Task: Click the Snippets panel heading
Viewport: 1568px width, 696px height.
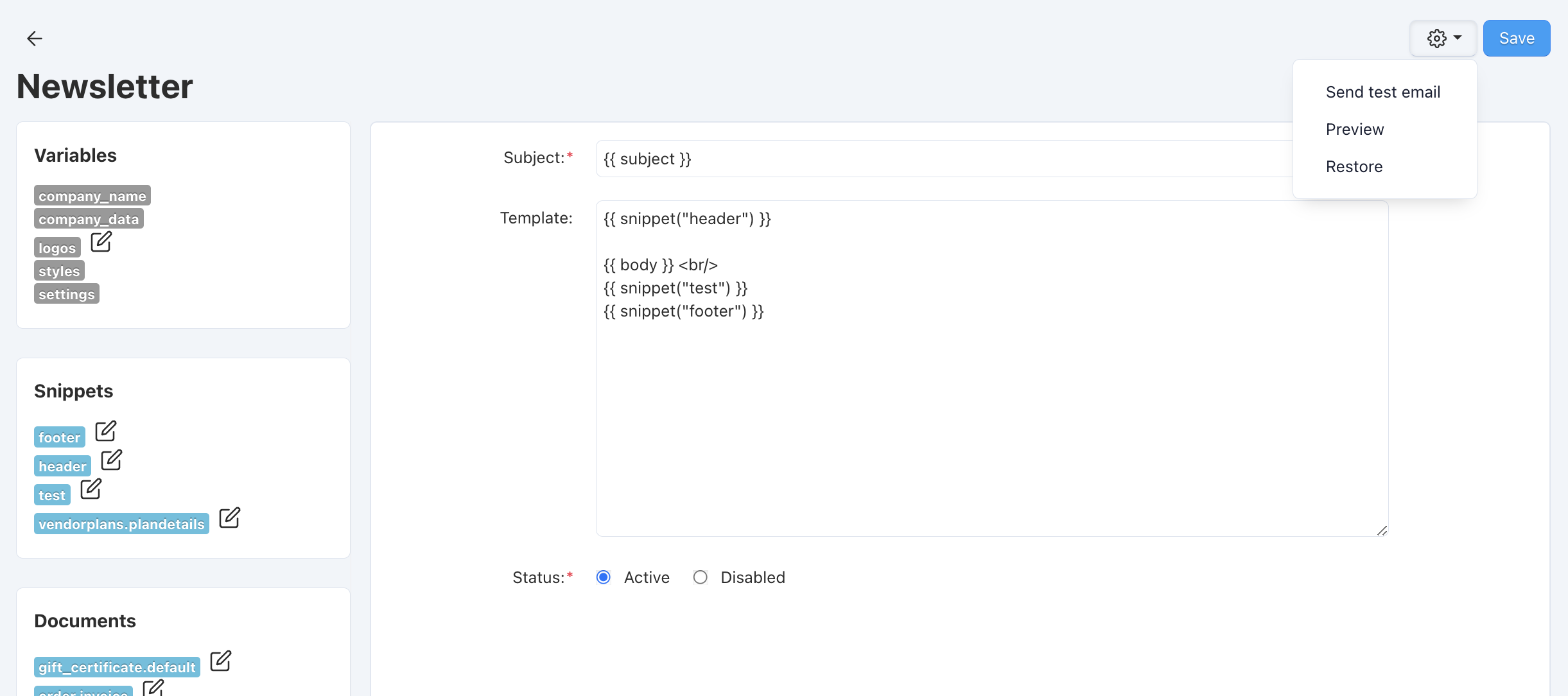Action: (73, 391)
